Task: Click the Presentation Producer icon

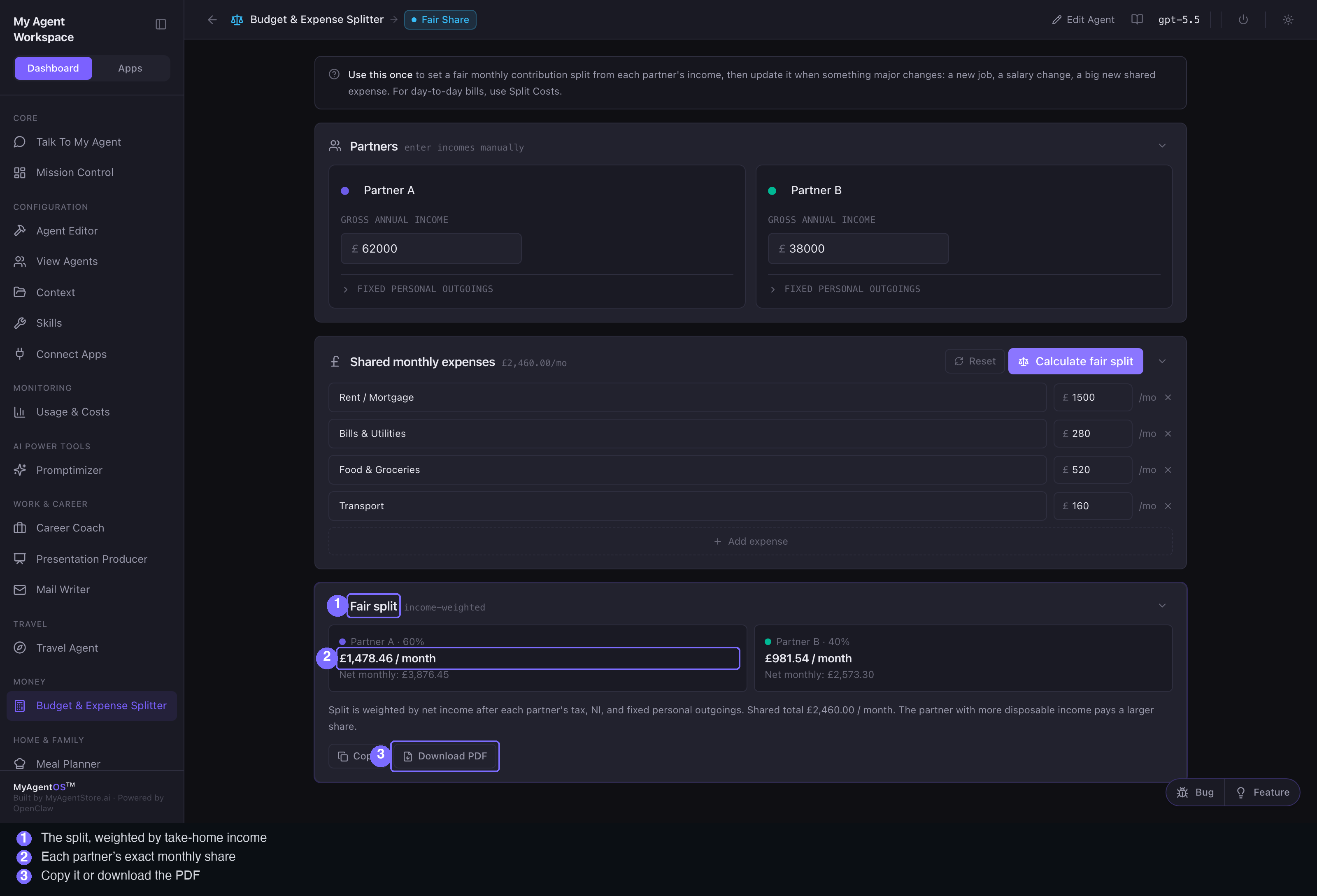Action: pos(20,559)
